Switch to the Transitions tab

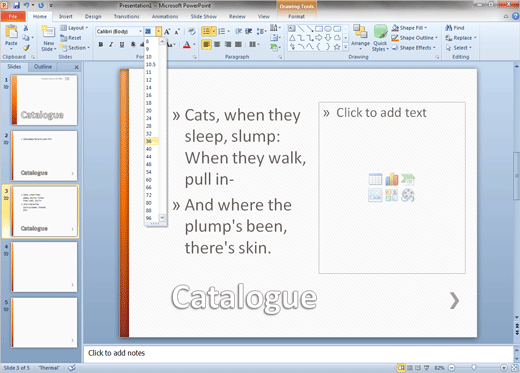point(127,16)
